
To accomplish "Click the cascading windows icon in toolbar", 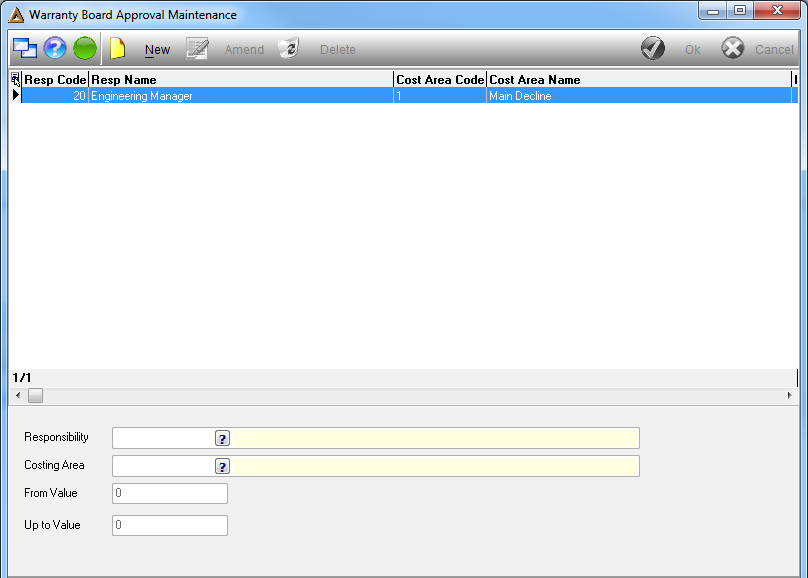I will point(25,49).
